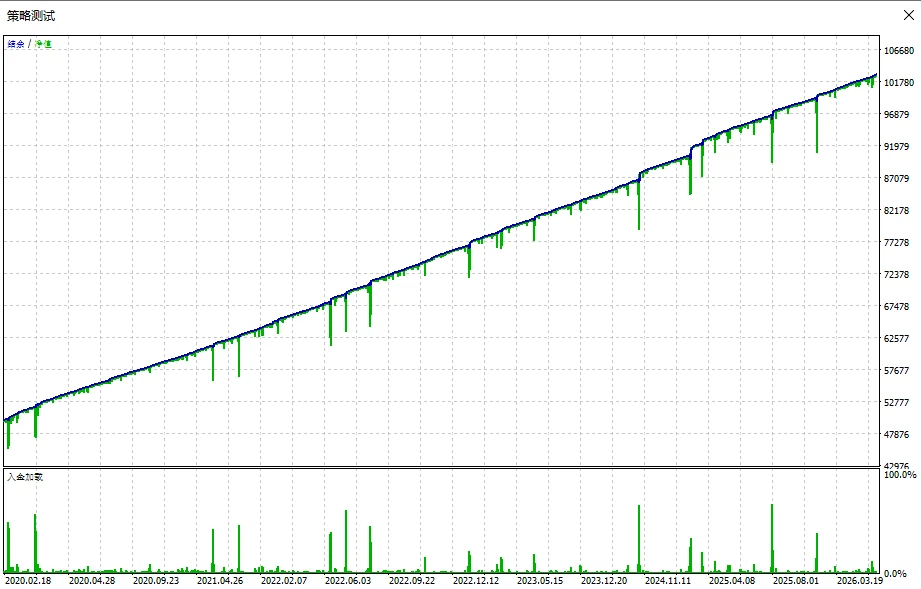
Task: Close the 策略测试 window
Action: 909,15
